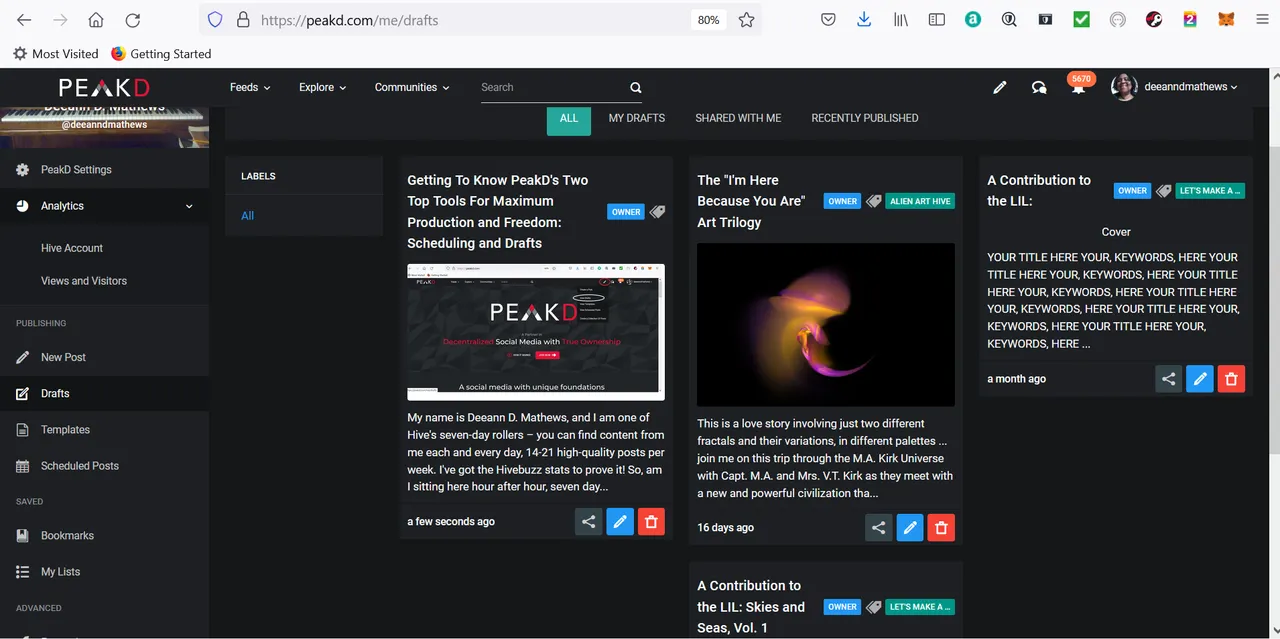Open the Feeds dropdown menu
Screen dimensions: 1280x639
250,88
